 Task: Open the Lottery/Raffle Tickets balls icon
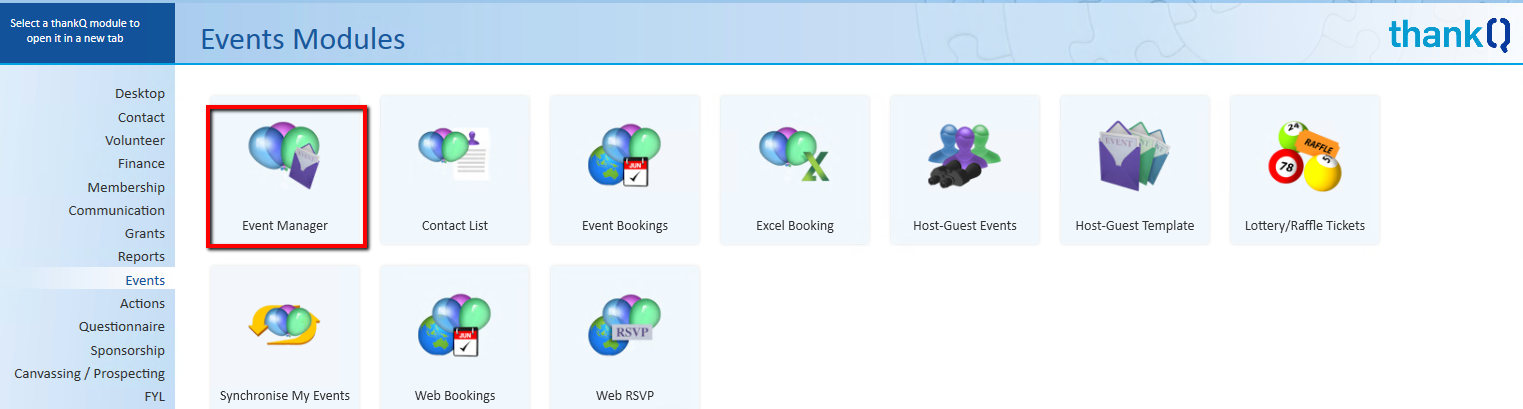coord(1305,156)
